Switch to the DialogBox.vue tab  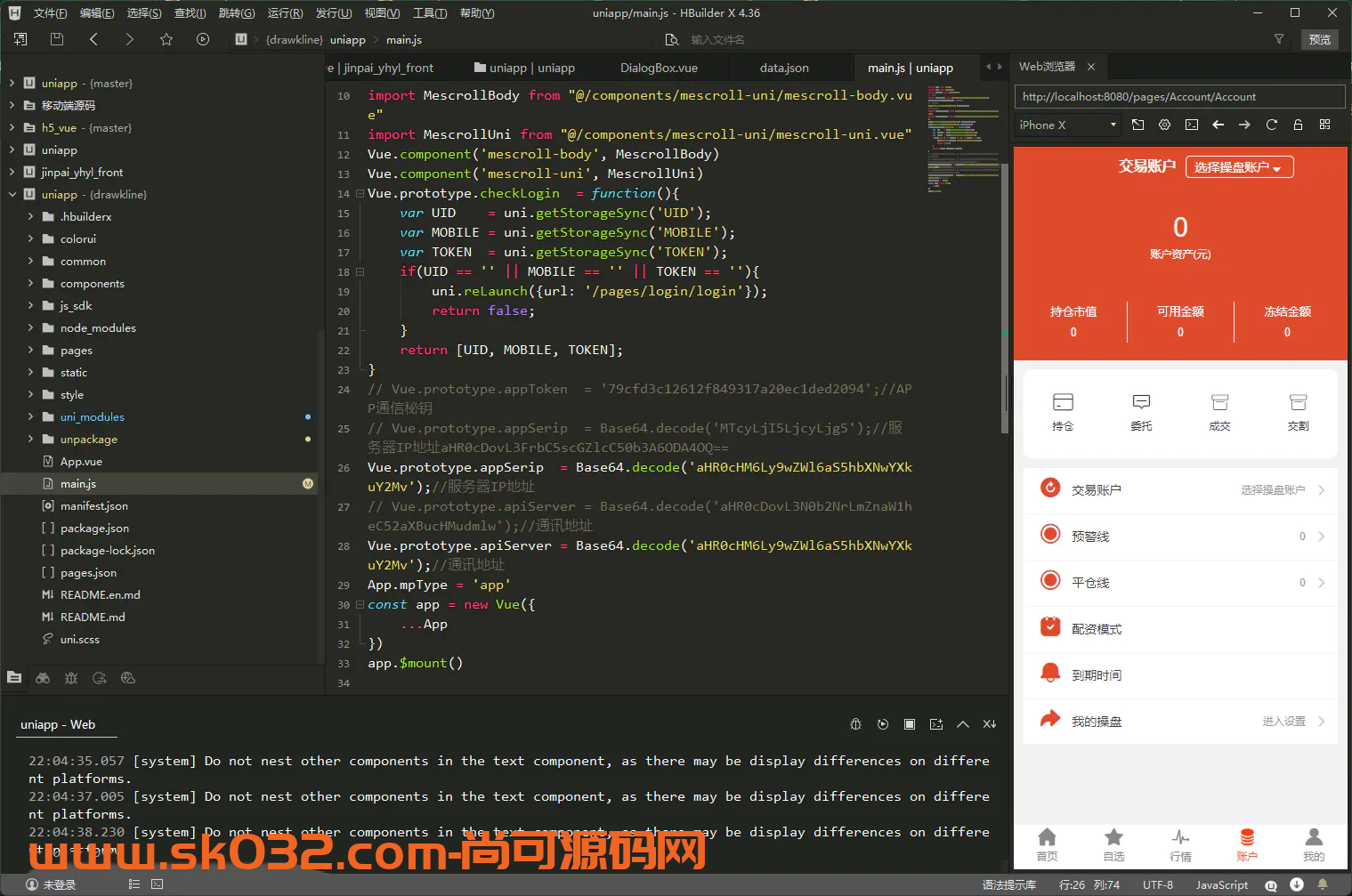(659, 68)
